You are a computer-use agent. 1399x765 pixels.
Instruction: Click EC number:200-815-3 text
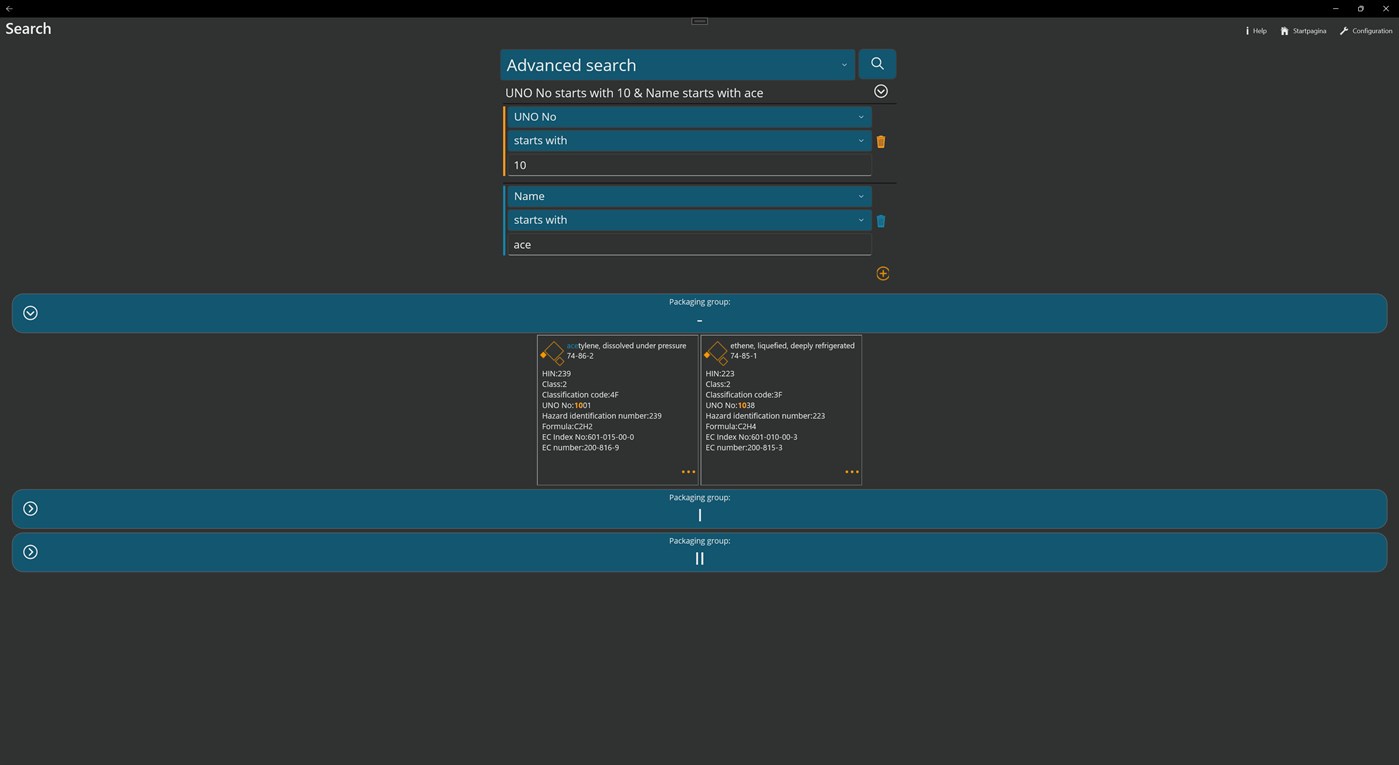(744, 447)
